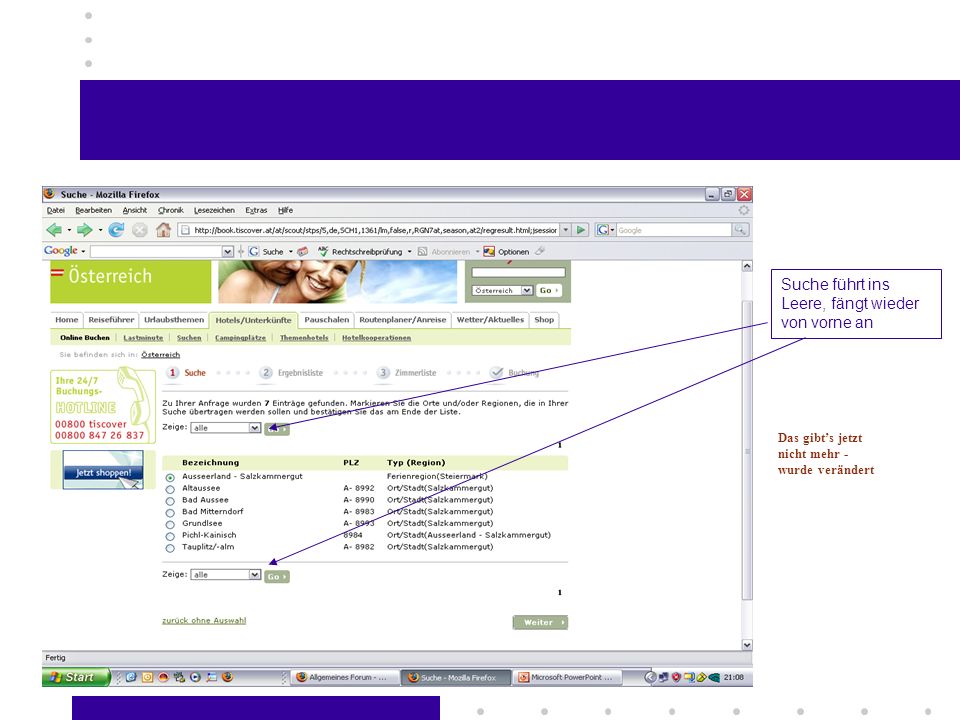Click the Stop loading icon
This screenshot has height=720, width=960.
click(x=140, y=230)
